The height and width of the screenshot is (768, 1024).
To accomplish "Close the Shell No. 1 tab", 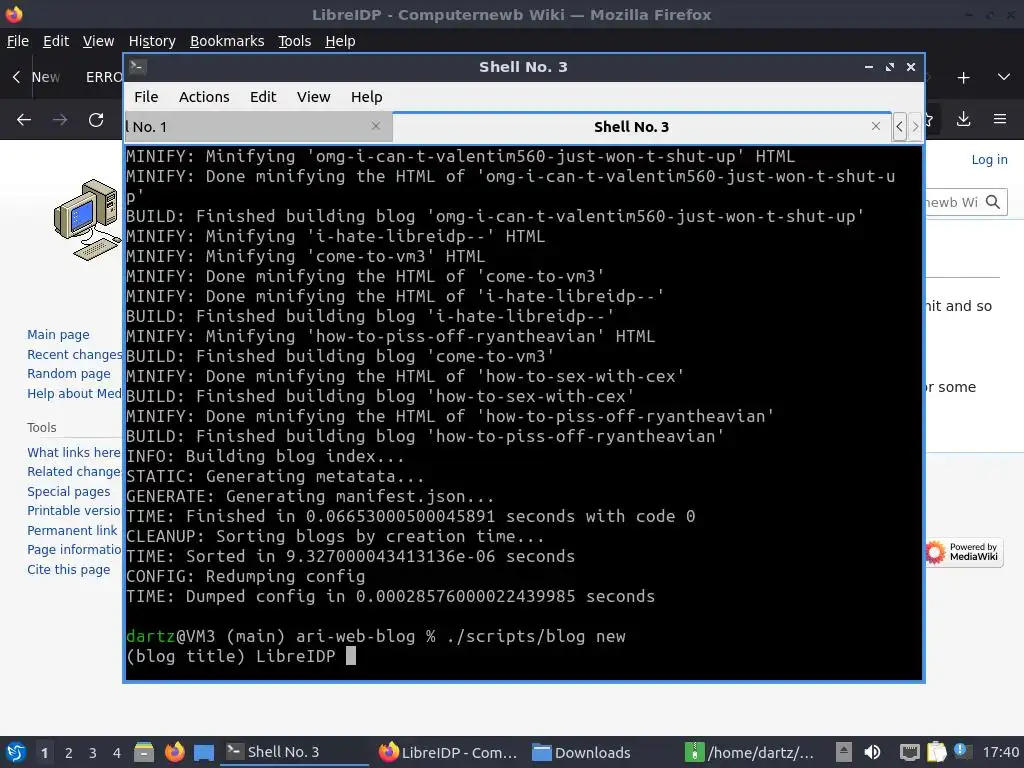I will [x=376, y=126].
